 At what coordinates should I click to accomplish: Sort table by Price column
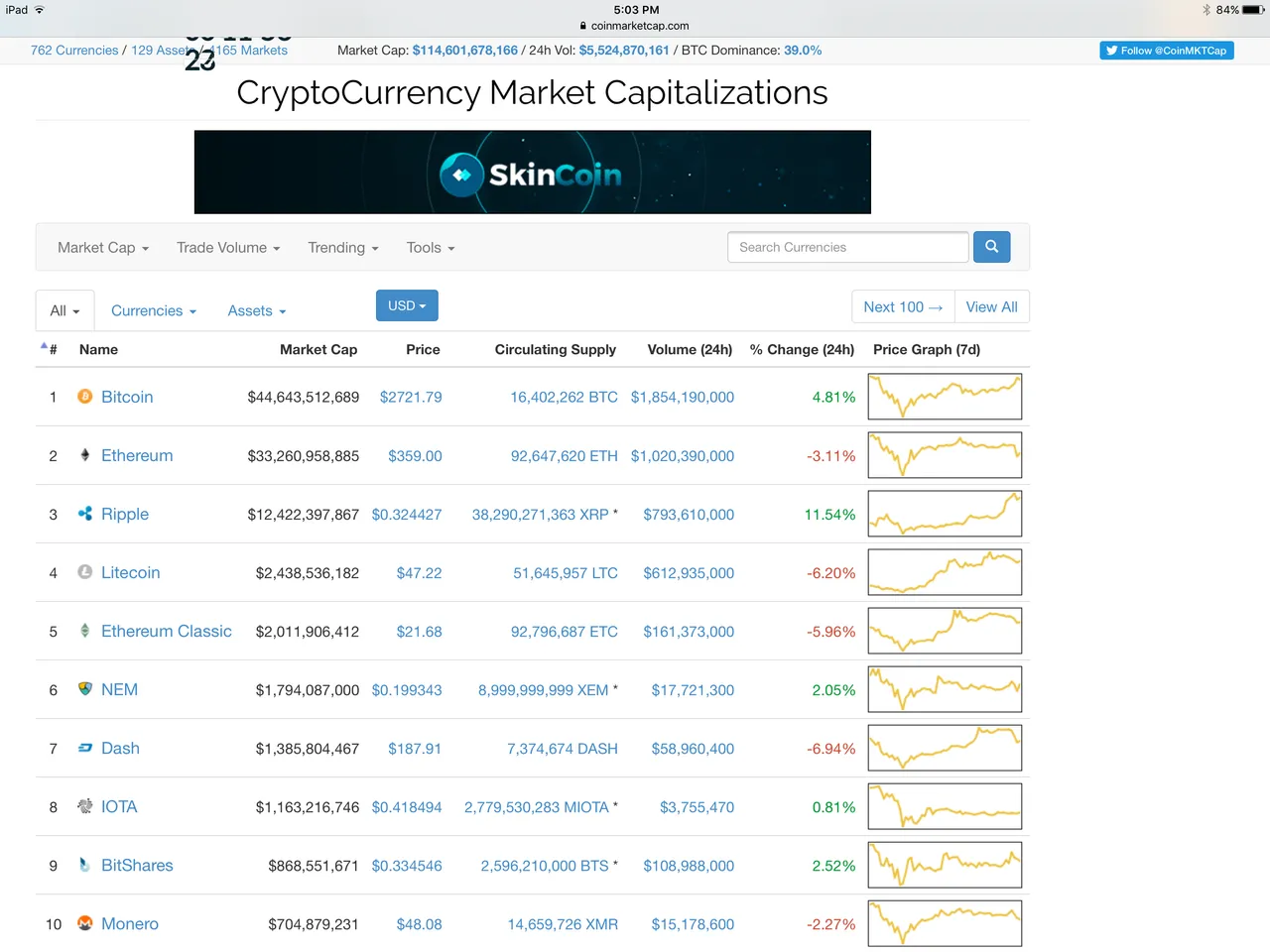(x=423, y=349)
